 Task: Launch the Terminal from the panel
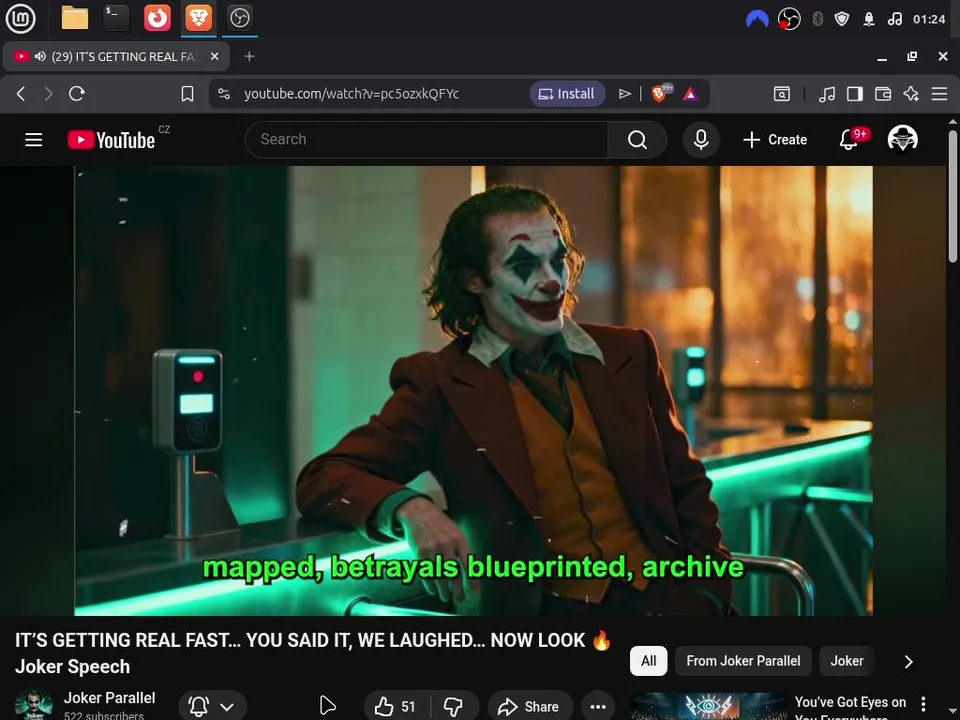(x=116, y=18)
